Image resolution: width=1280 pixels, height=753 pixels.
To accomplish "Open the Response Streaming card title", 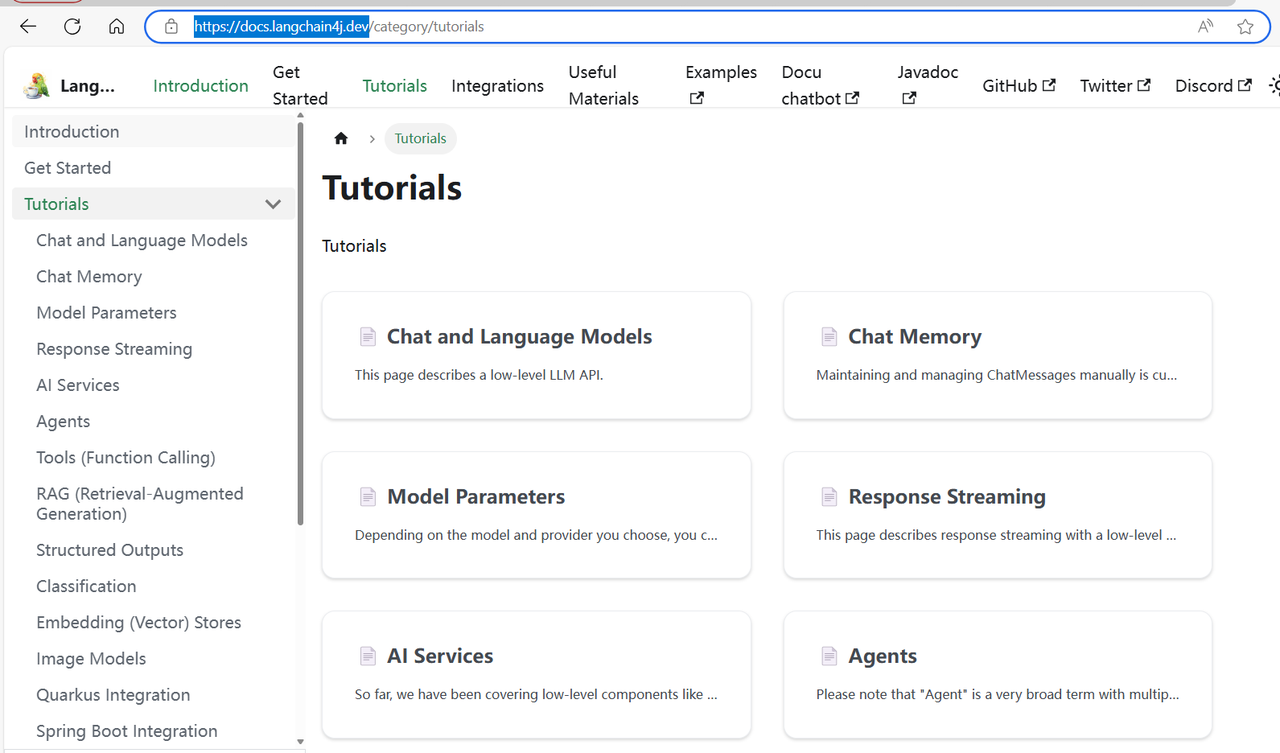I will (x=947, y=497).
